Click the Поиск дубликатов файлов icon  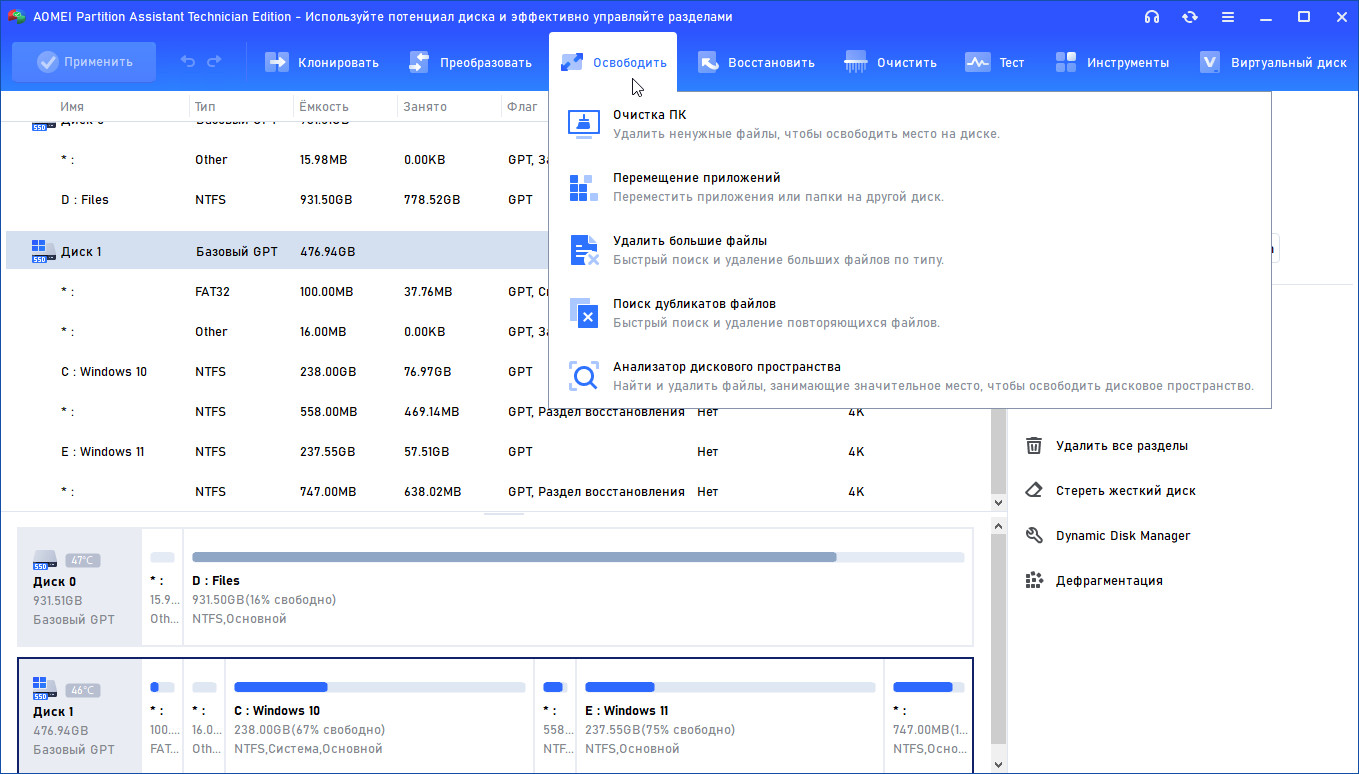point(584,313)
